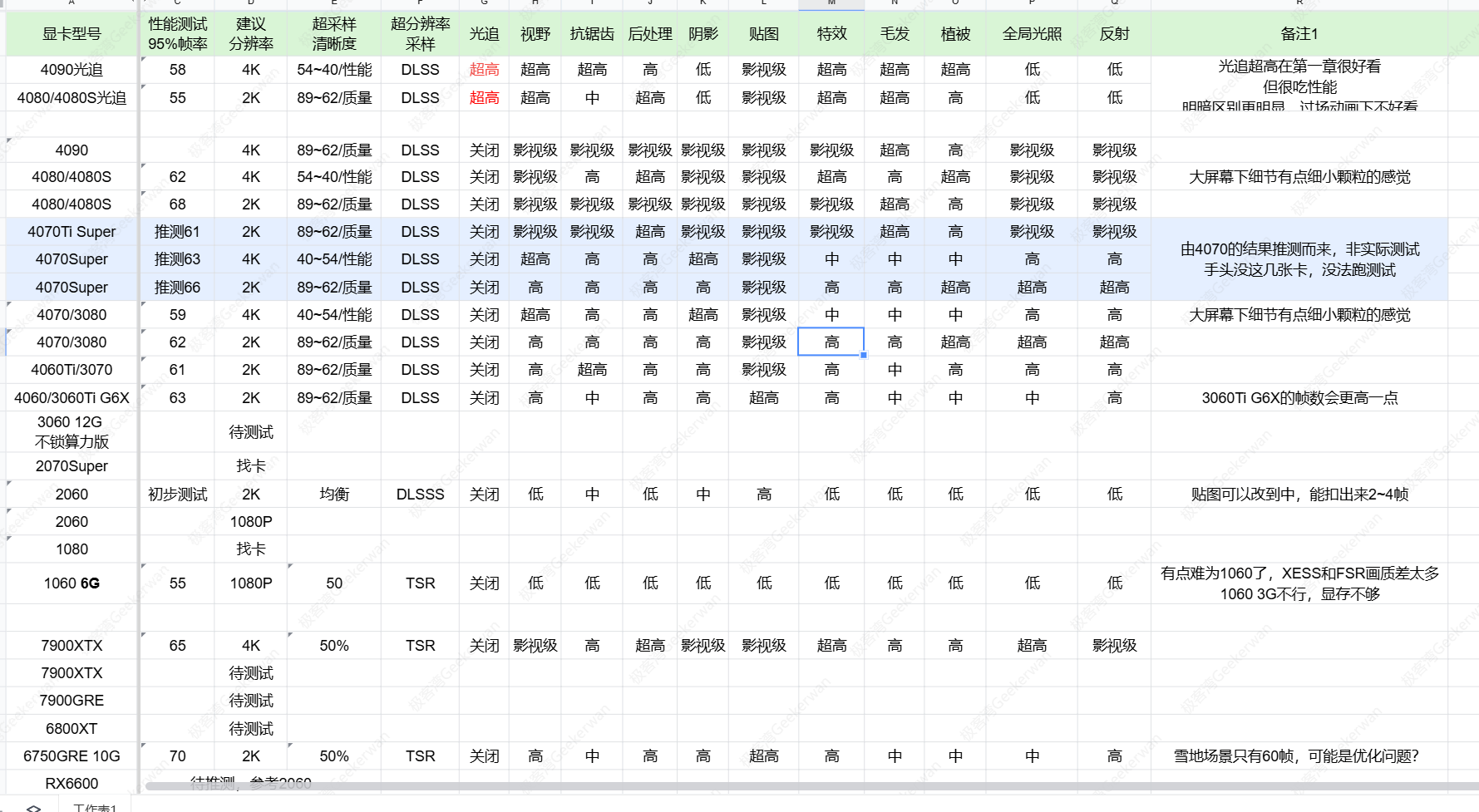Select the 建议分辨率 header cell
The width and height of the screenshot is (1479, 812).
[250, 33]
